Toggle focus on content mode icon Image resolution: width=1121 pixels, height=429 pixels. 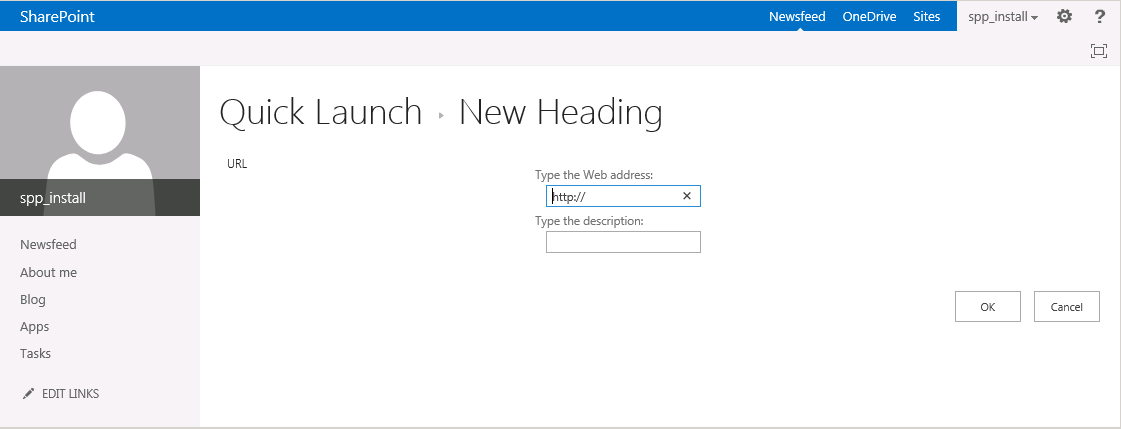pos(1099,51)
